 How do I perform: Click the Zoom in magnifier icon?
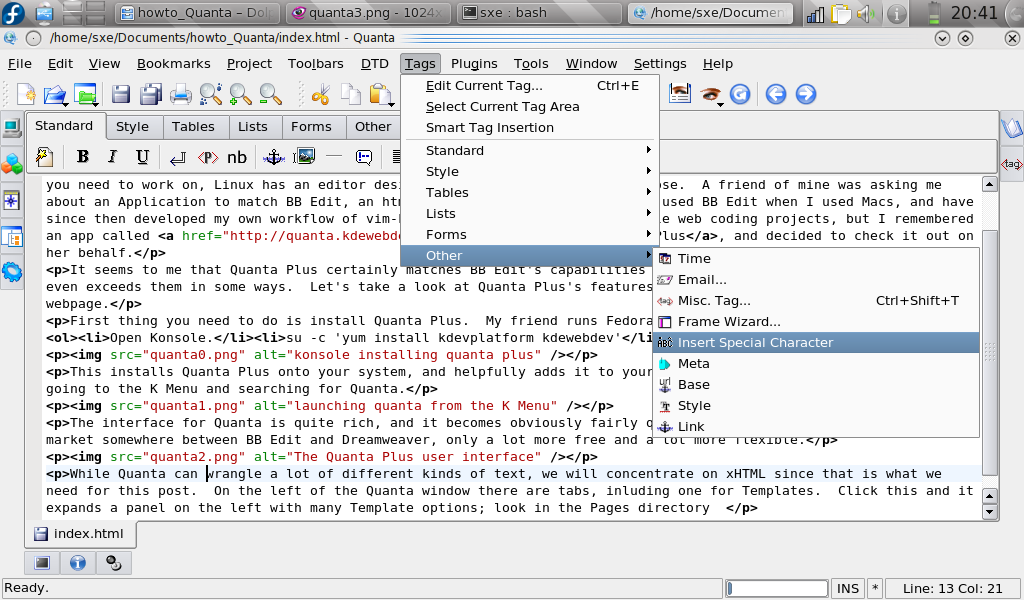(x=240, y=94)
